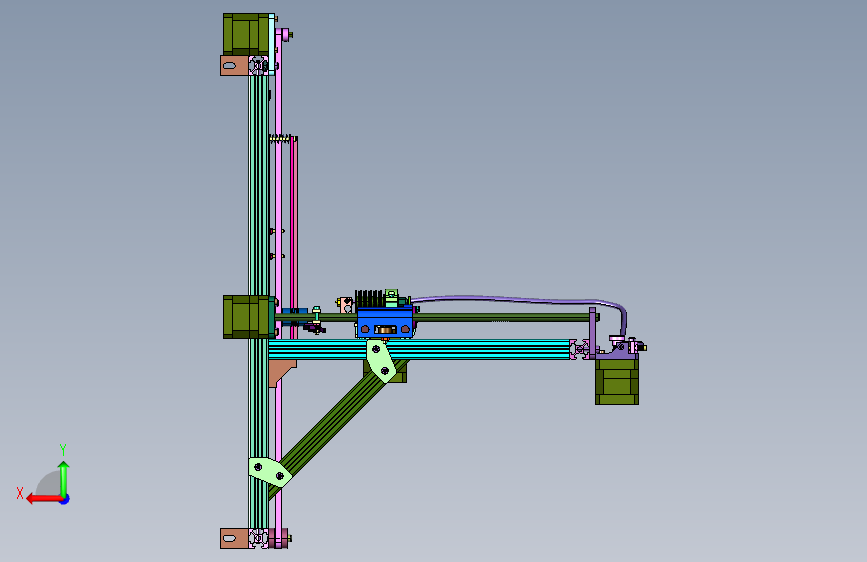The image size is (867, 562).
Task: Select the tall pink vertical plate beside the column
Action: (x=279, y=288)
